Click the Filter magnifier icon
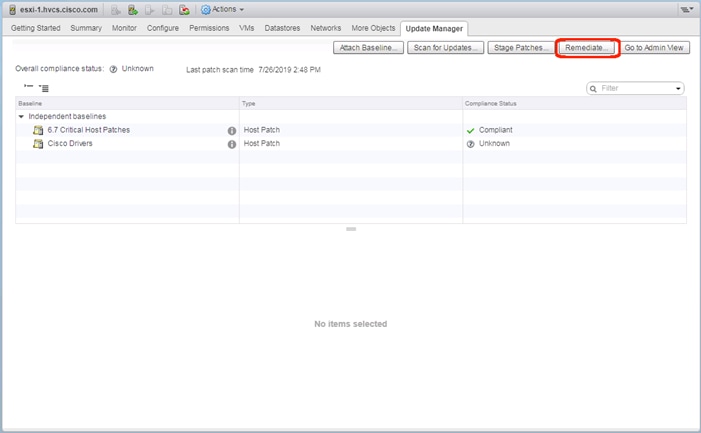The image size is (701, 433). pyautogui.click(x=593, y=88)
